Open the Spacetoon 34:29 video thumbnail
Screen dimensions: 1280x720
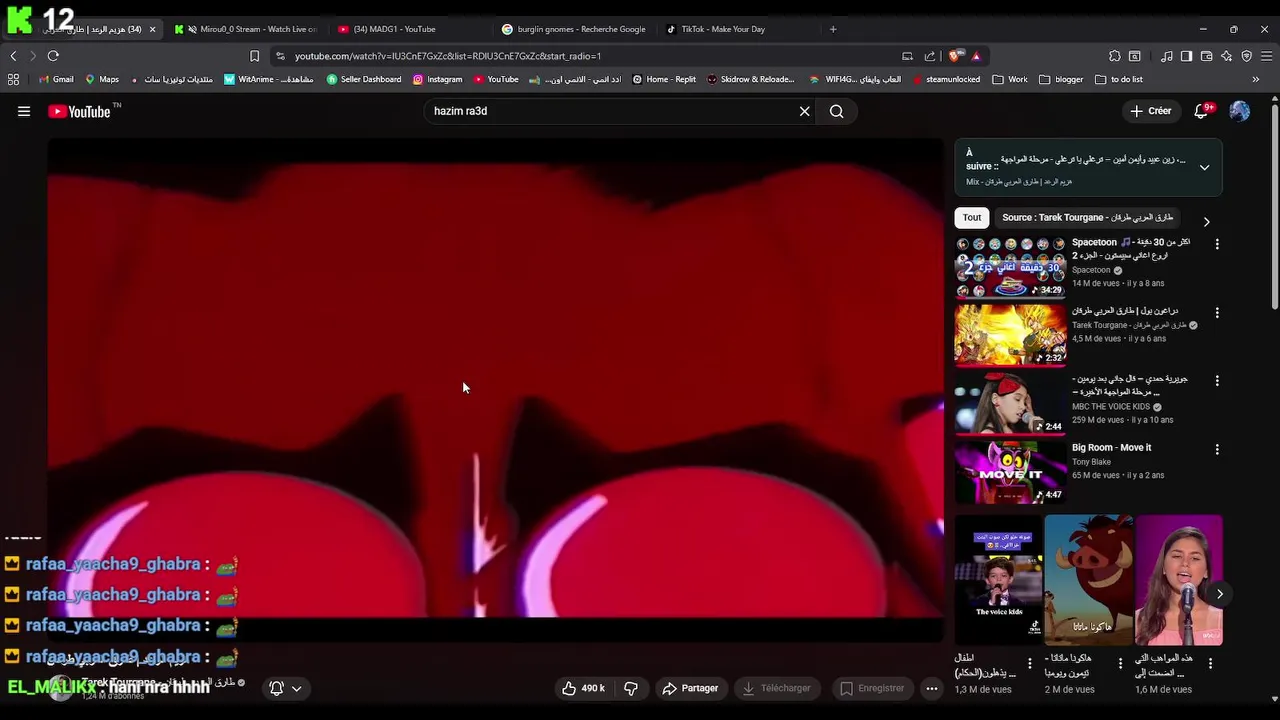[x=1010, y=267]
